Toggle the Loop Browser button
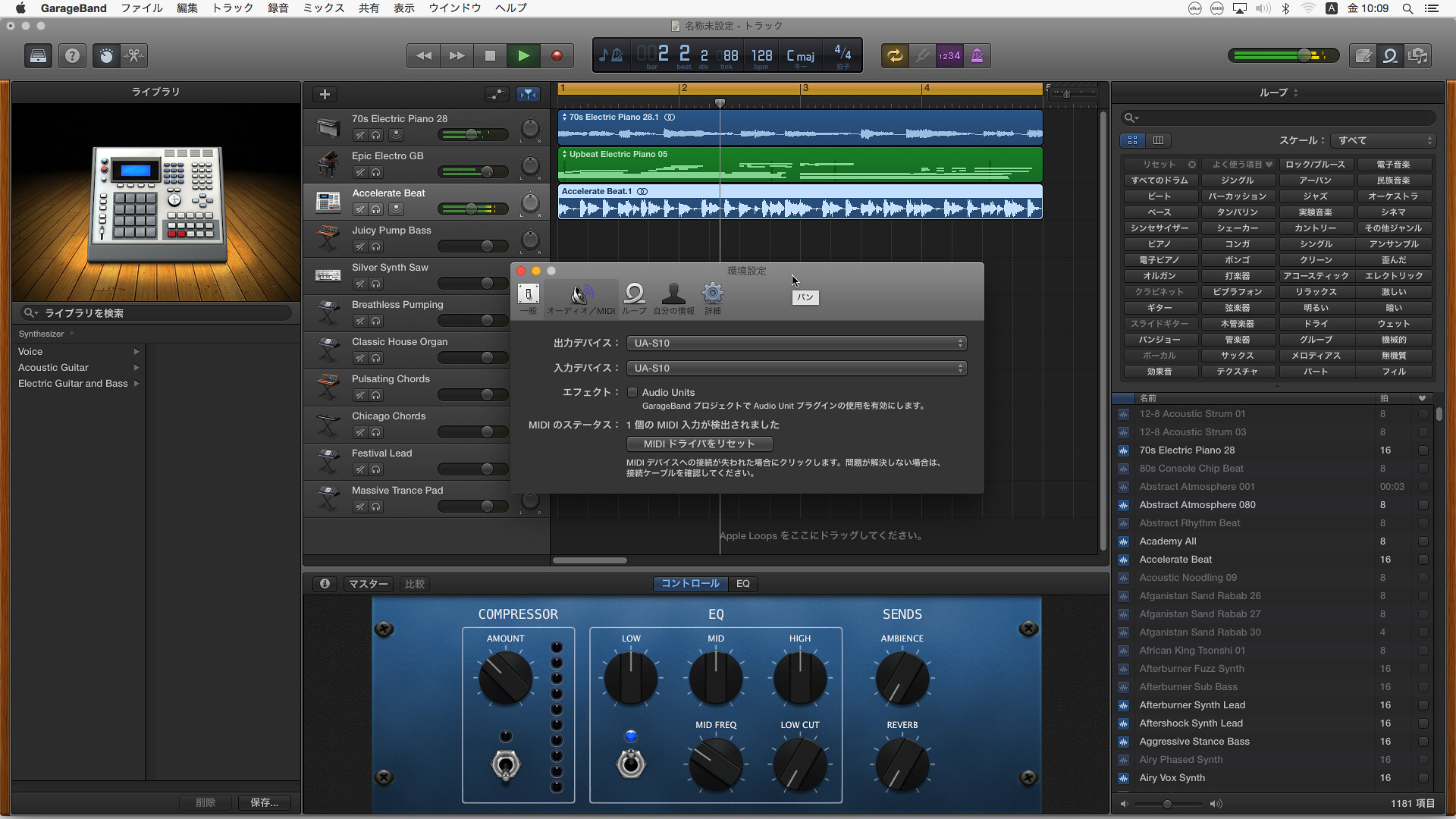Screen dimensions: 1456x819 pos(1390,55)
